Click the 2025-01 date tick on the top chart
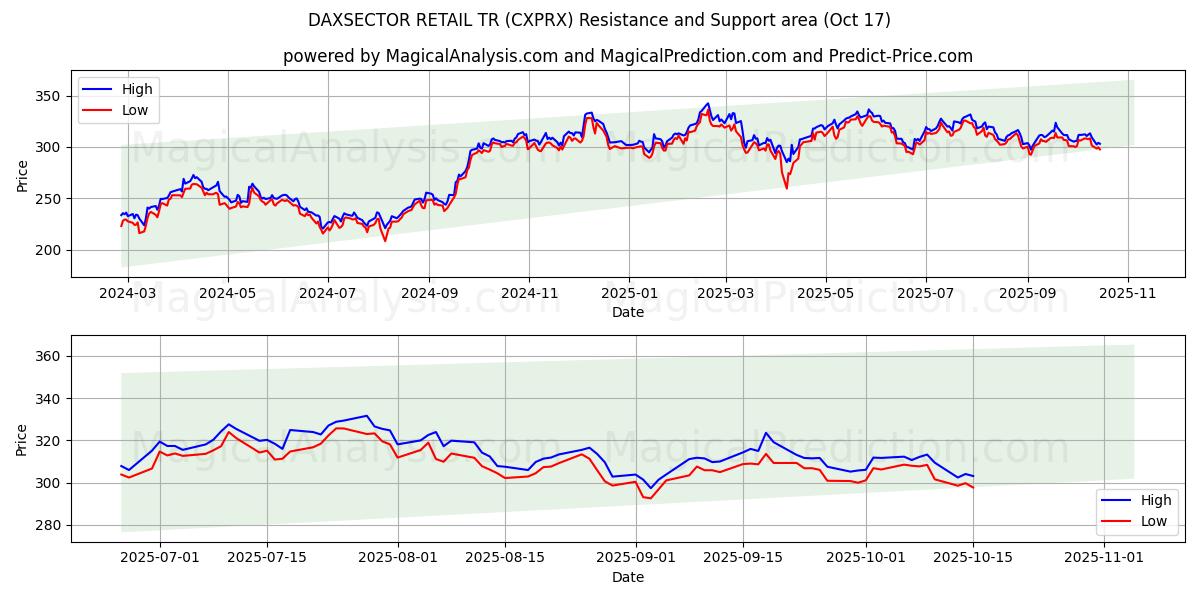This screenshot has height=600, width=1200. tap(628, 294)
